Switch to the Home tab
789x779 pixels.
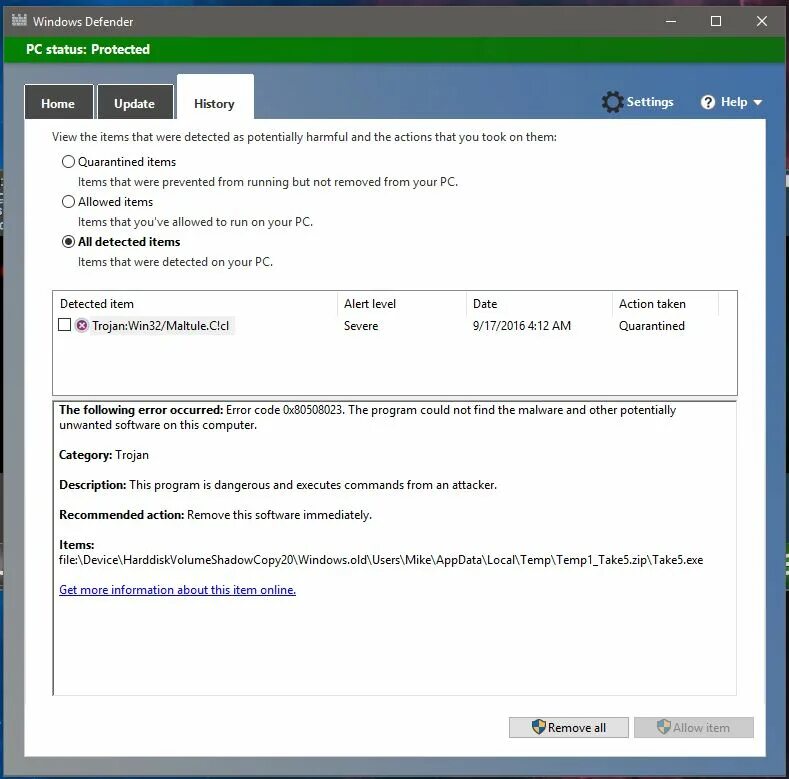58,103
